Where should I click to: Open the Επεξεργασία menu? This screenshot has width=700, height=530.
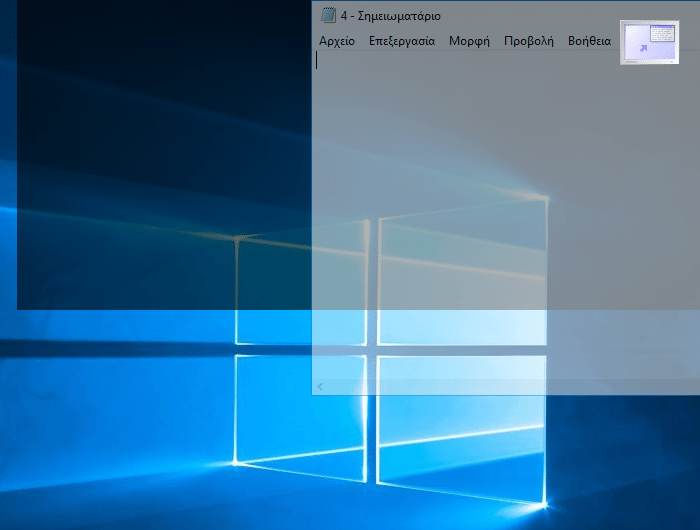point(402,41)
